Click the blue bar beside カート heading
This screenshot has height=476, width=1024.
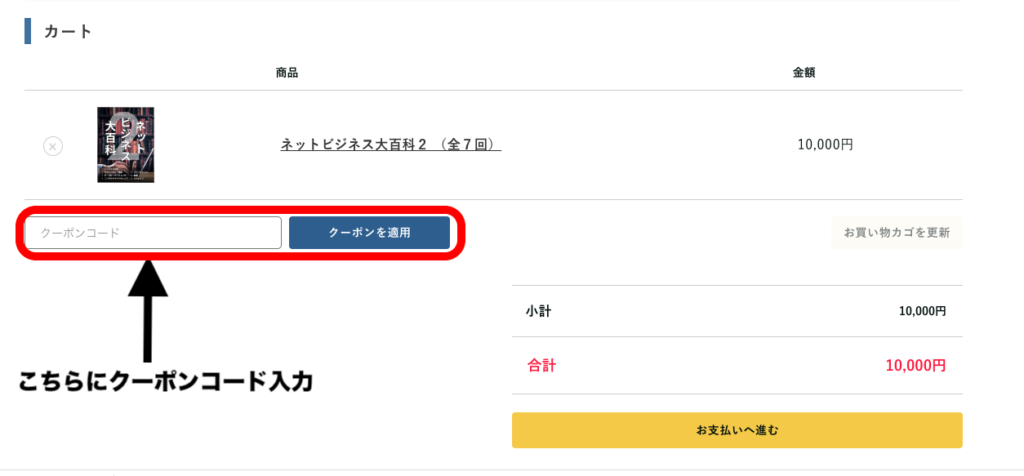27,31
